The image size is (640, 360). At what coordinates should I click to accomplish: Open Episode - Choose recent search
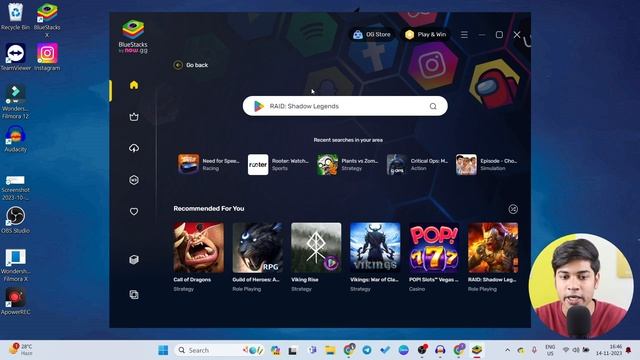[487, 164]
